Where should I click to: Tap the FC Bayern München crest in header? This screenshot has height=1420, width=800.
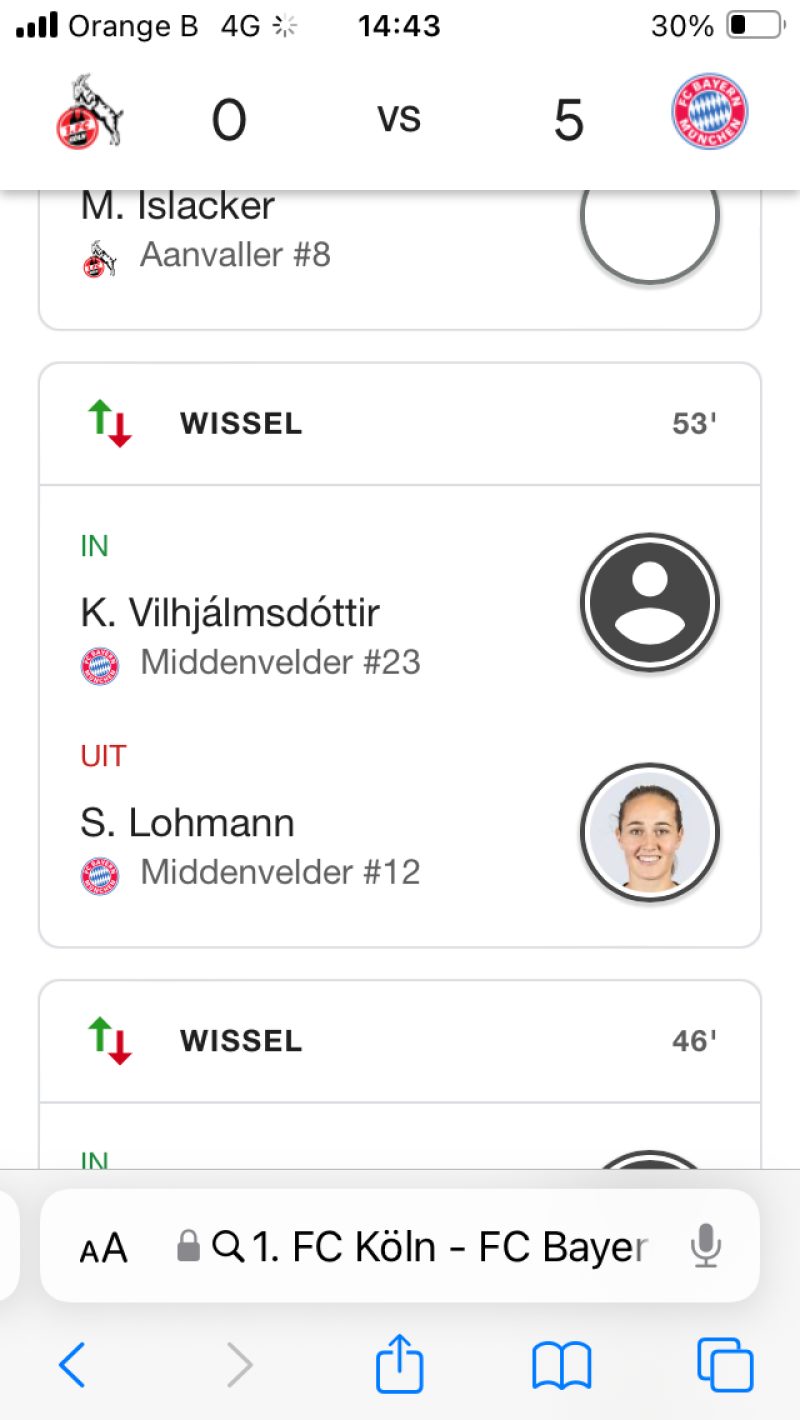pyautogui.click(x=710, y=112)
